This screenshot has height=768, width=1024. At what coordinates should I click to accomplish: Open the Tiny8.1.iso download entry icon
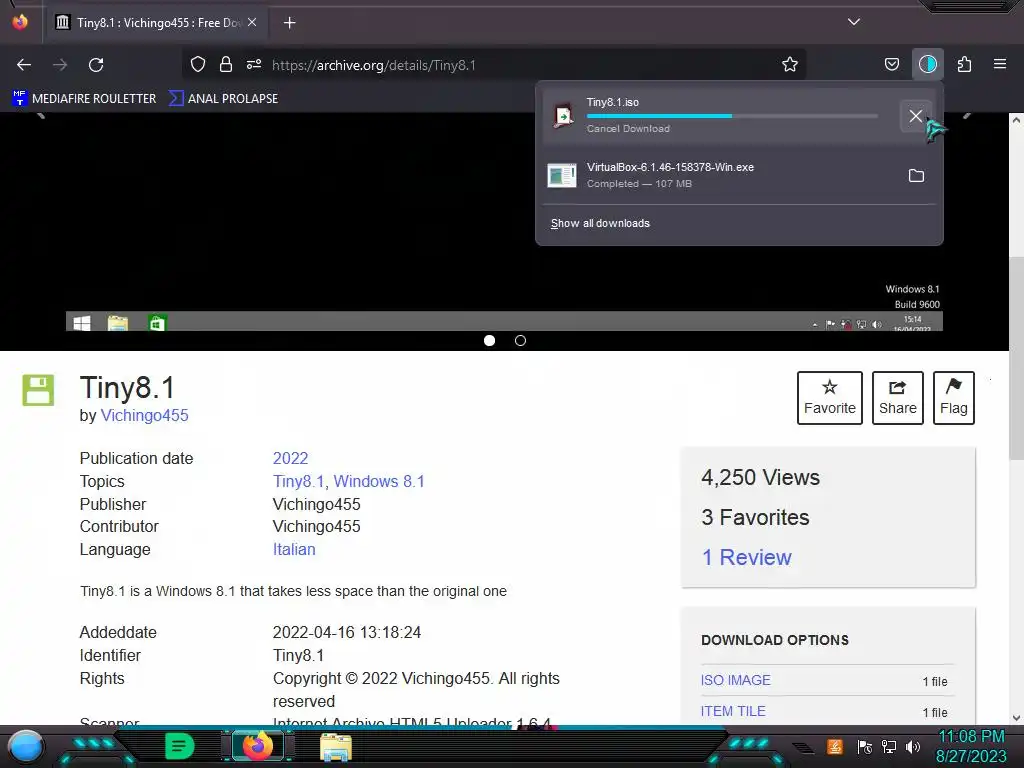click(x=562, y=116)
